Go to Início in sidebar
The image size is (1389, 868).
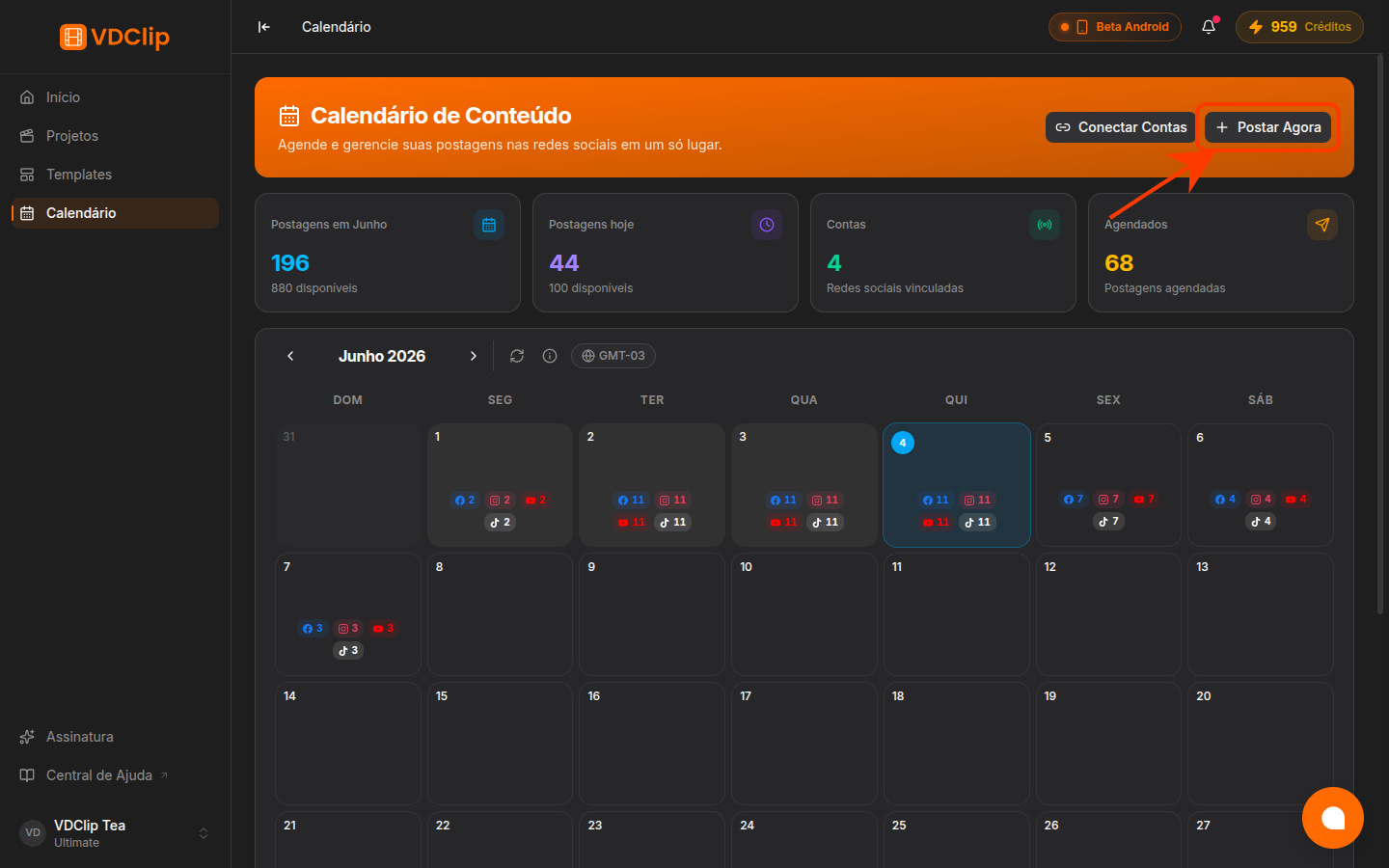click(x=116, y=97)
